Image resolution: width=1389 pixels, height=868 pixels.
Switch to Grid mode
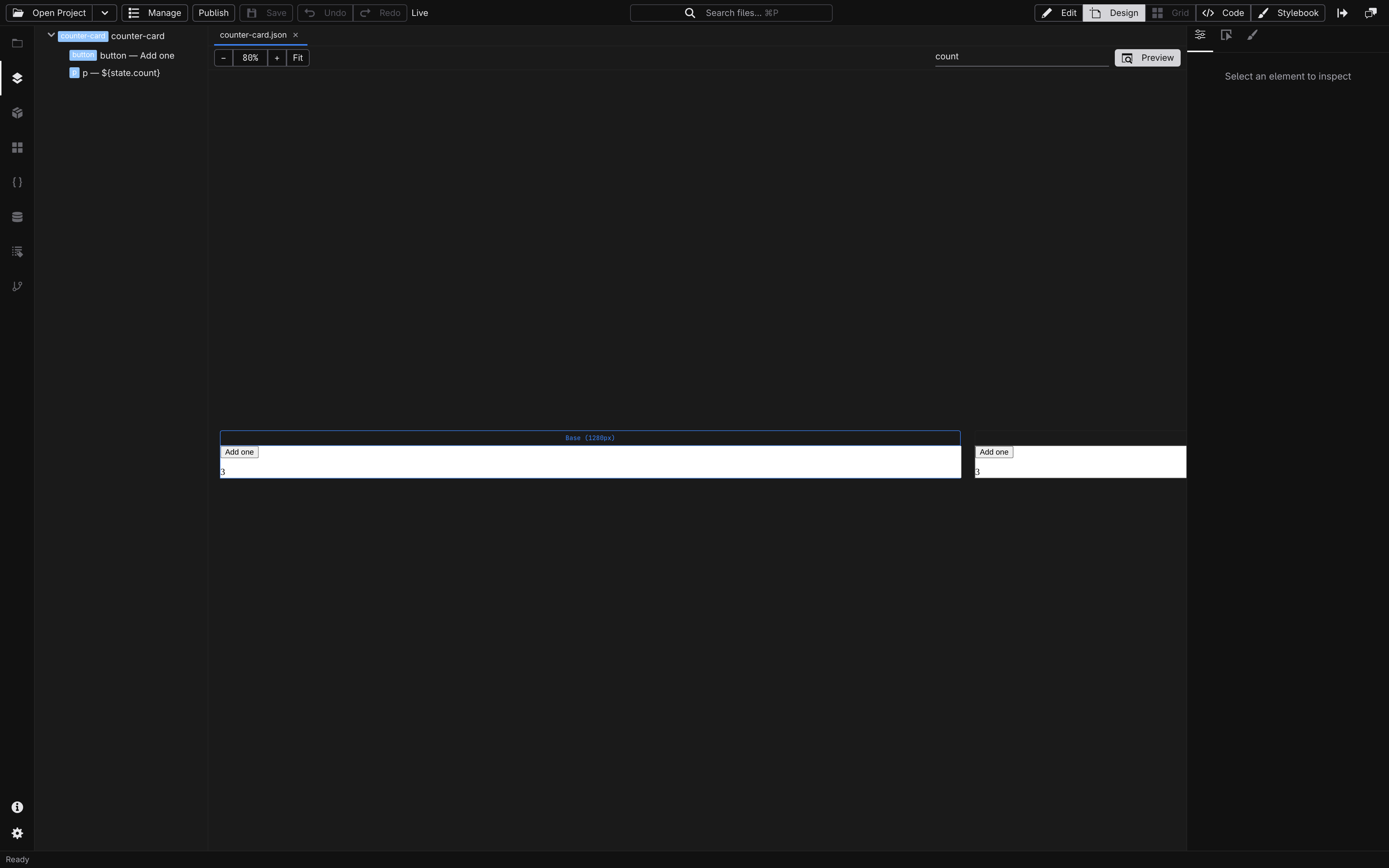point(1170,13)
